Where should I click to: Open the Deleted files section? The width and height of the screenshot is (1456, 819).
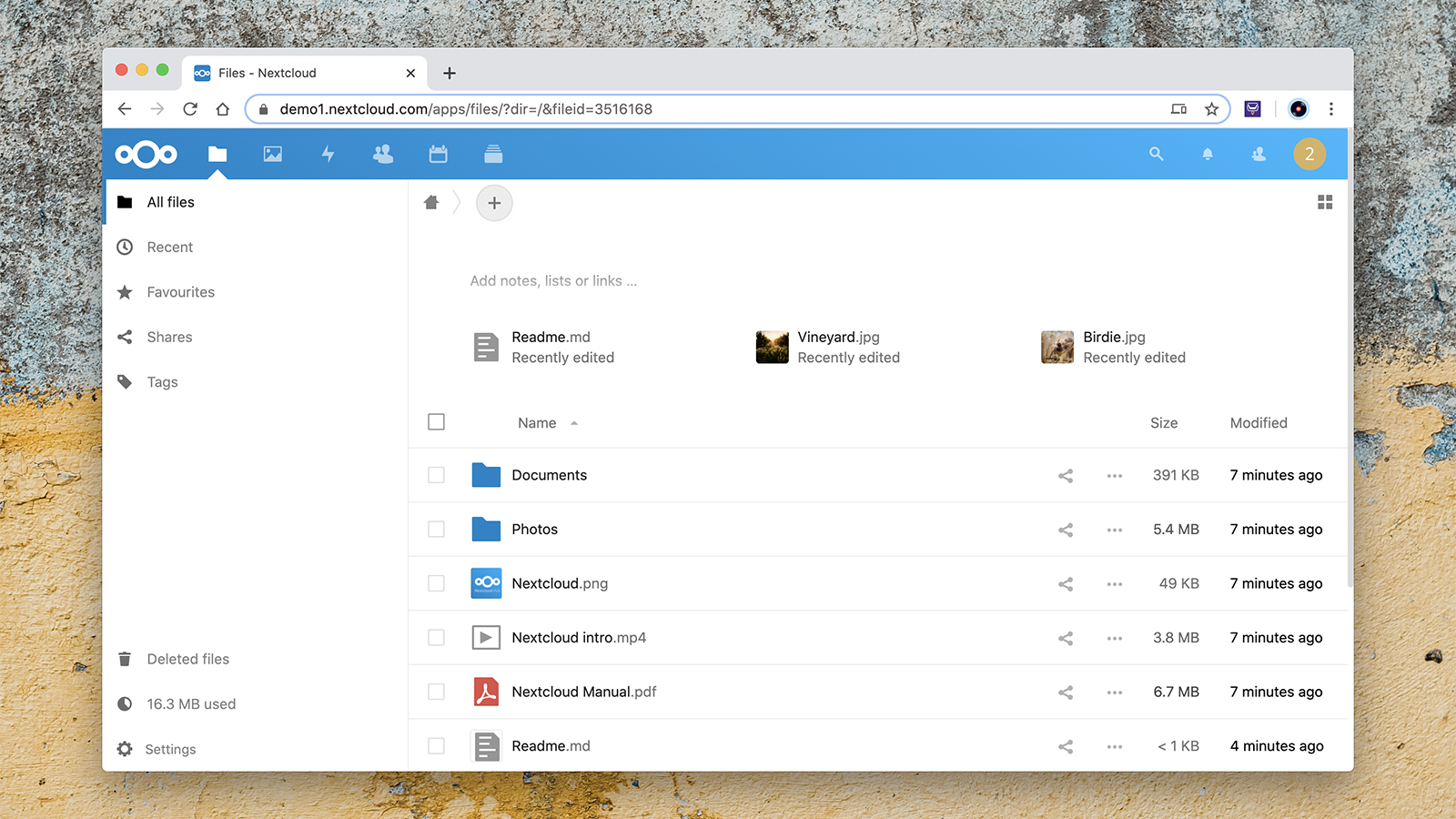coord(187,659)
